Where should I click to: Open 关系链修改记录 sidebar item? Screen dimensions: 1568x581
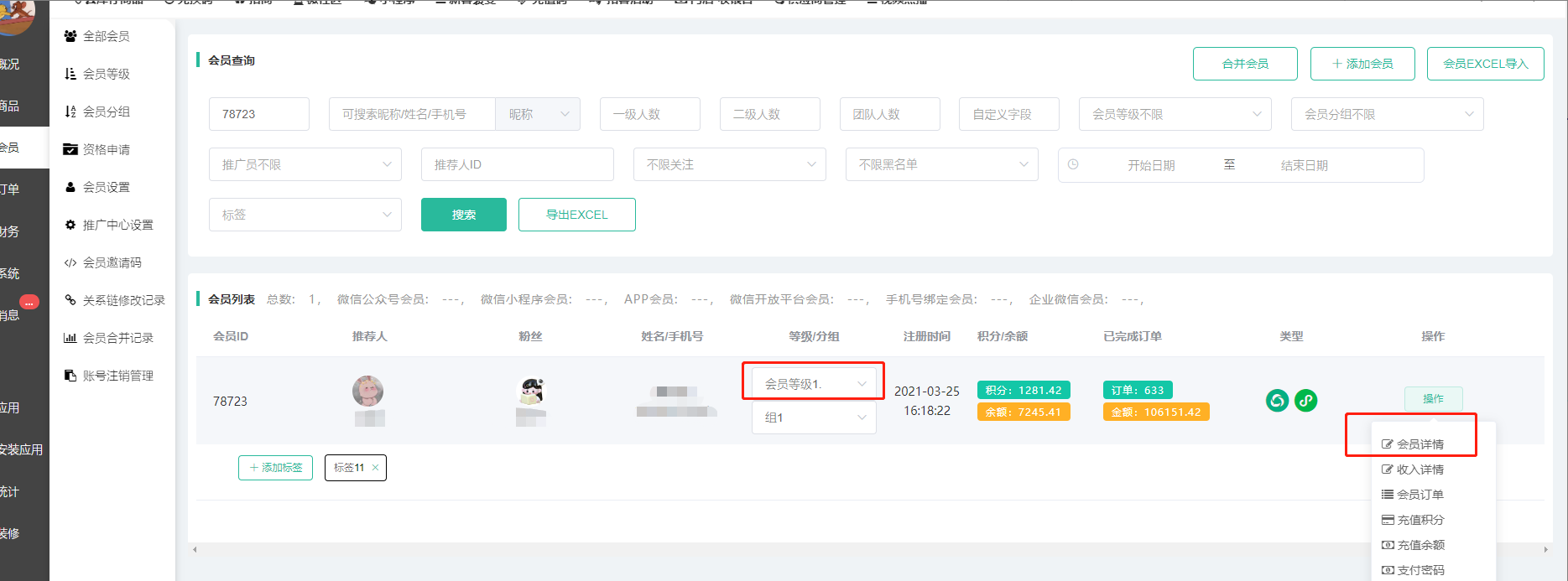click(x=123, y=300)
